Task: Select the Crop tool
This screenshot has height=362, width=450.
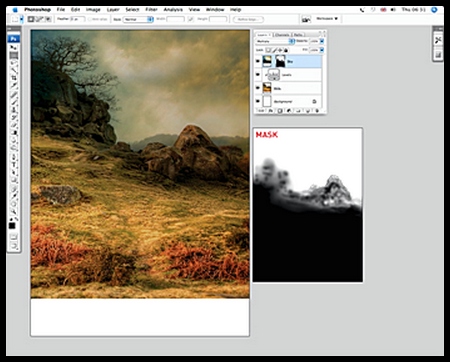Action: [x=14, y=78]
